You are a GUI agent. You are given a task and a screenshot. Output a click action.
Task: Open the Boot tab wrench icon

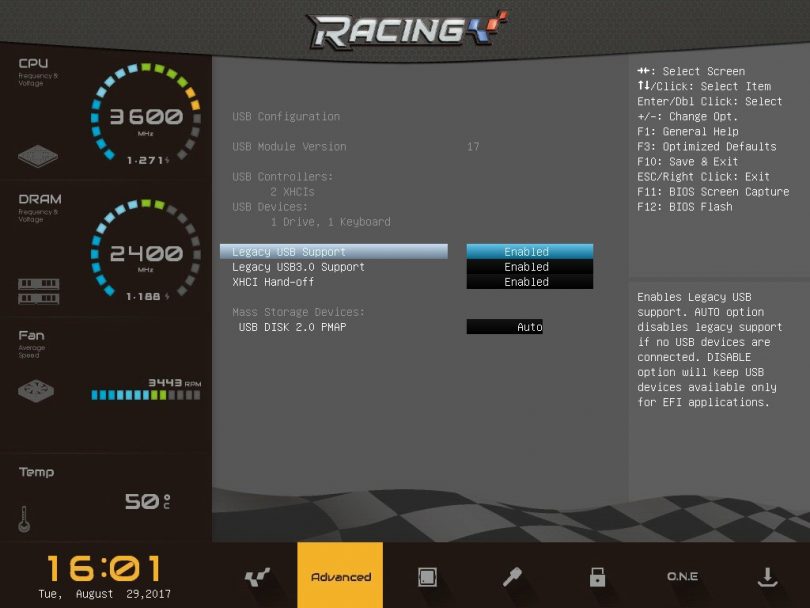click(x=512, y=577)
